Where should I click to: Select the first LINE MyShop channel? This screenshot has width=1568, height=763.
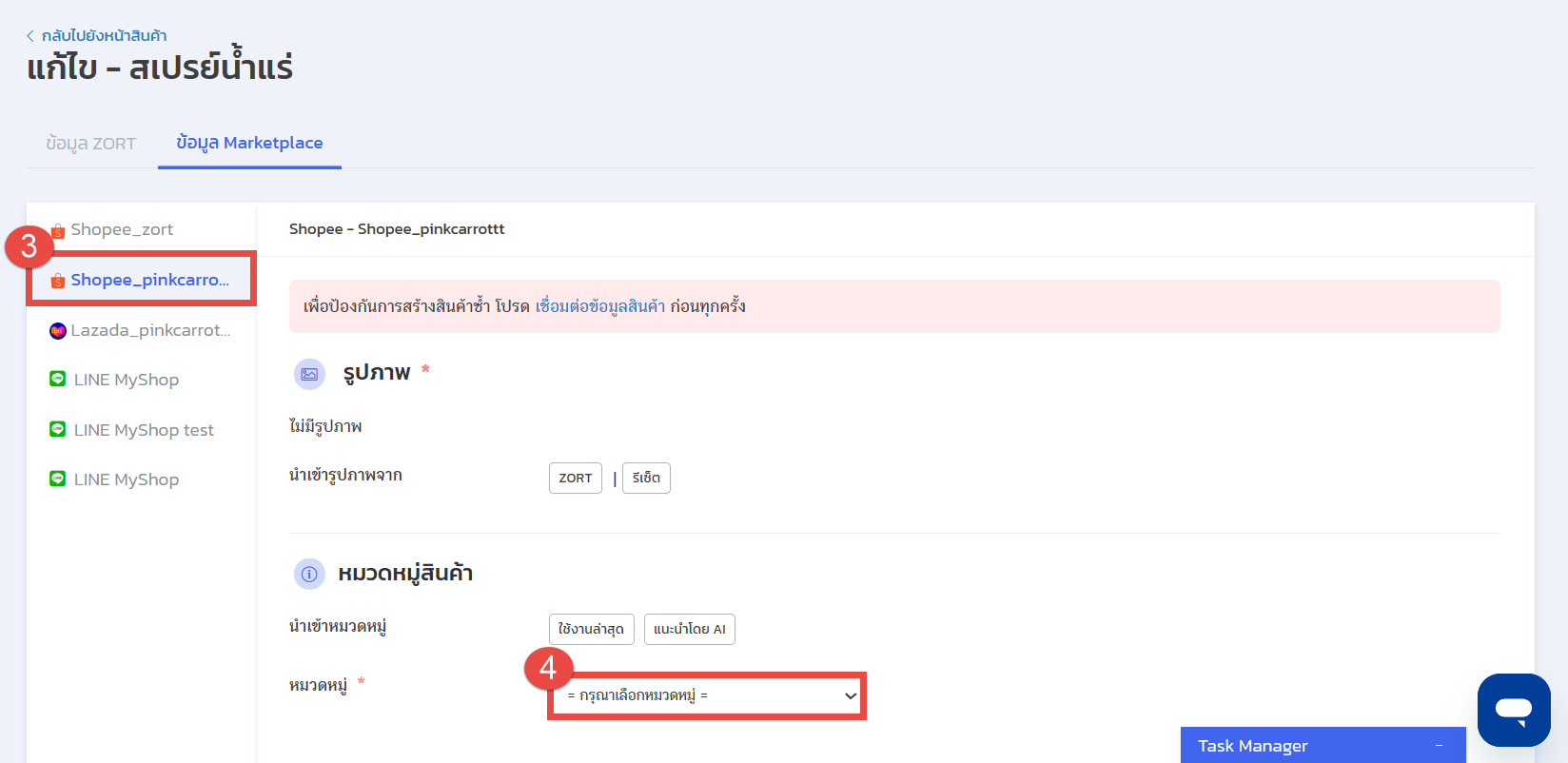(x=127, y=380)
